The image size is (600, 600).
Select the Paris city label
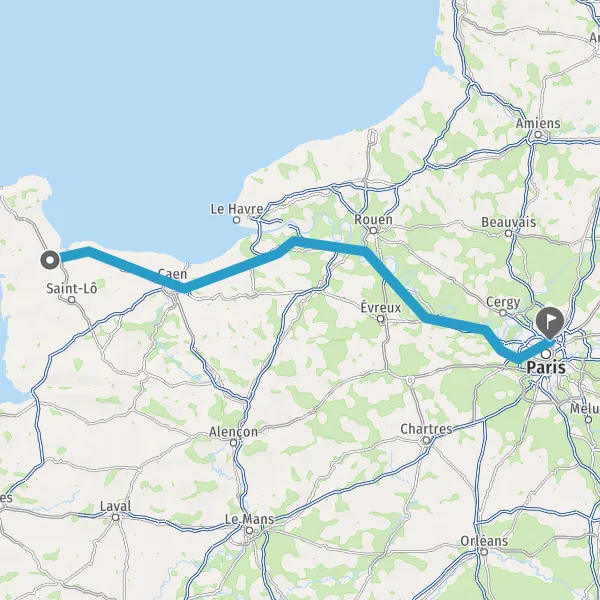coord(546,367)
